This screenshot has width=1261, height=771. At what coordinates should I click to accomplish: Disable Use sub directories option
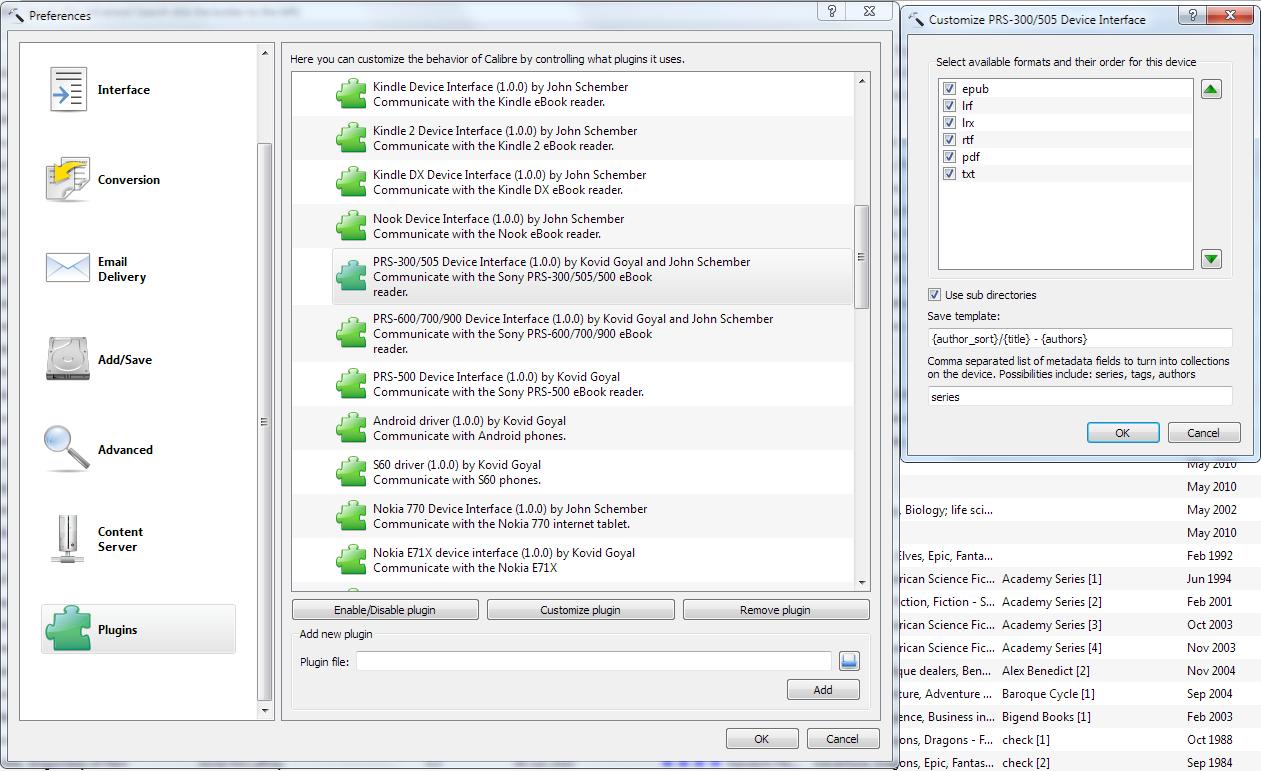pos(934,295)
